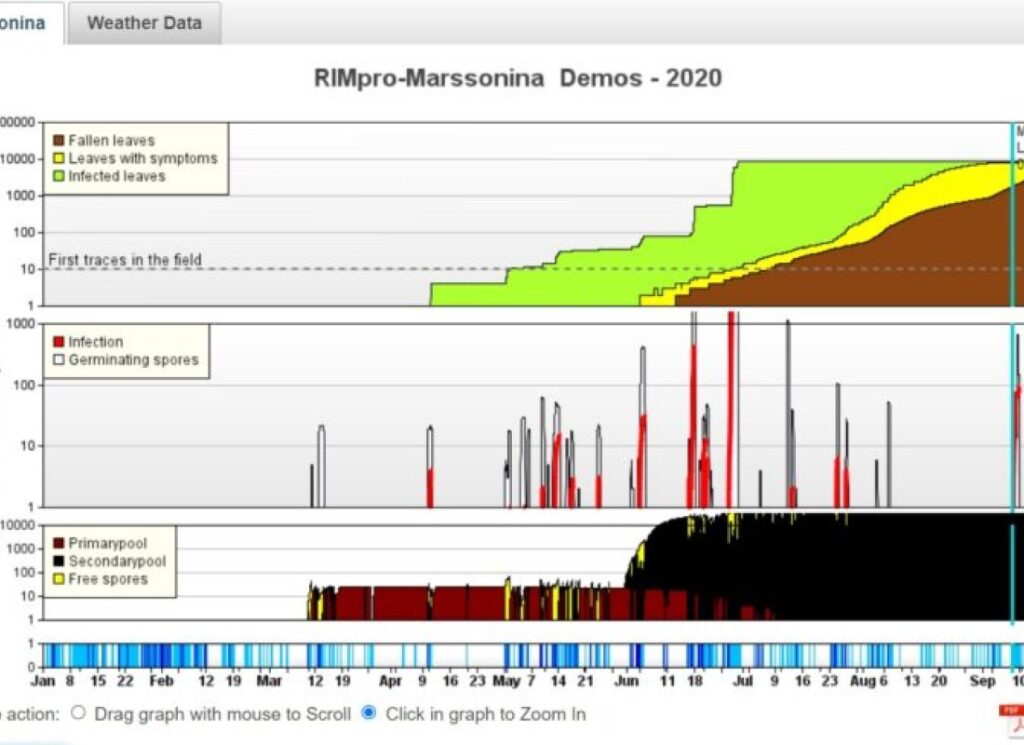Switch to the Weather Data tab

tap(144, 24)
